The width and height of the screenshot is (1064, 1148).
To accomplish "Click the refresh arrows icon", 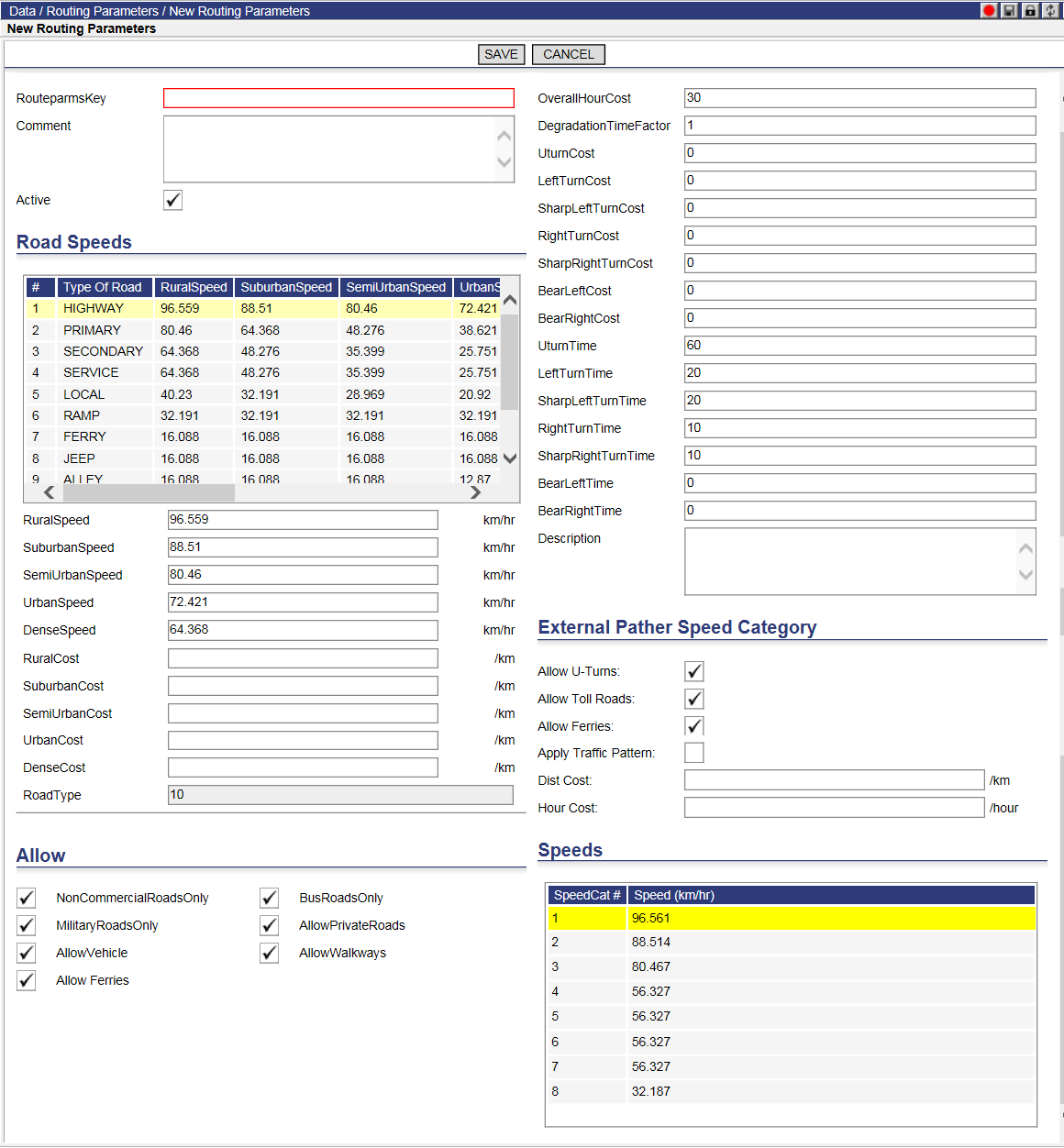I will (1051, 10).
